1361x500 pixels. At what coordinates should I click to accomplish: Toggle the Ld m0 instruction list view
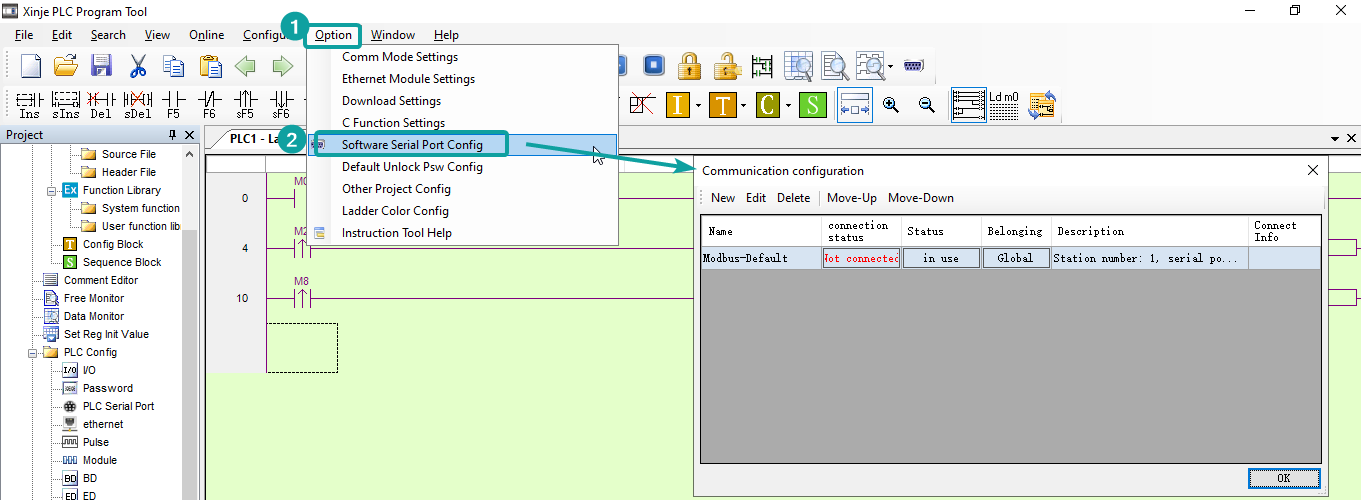point(1003,105)
